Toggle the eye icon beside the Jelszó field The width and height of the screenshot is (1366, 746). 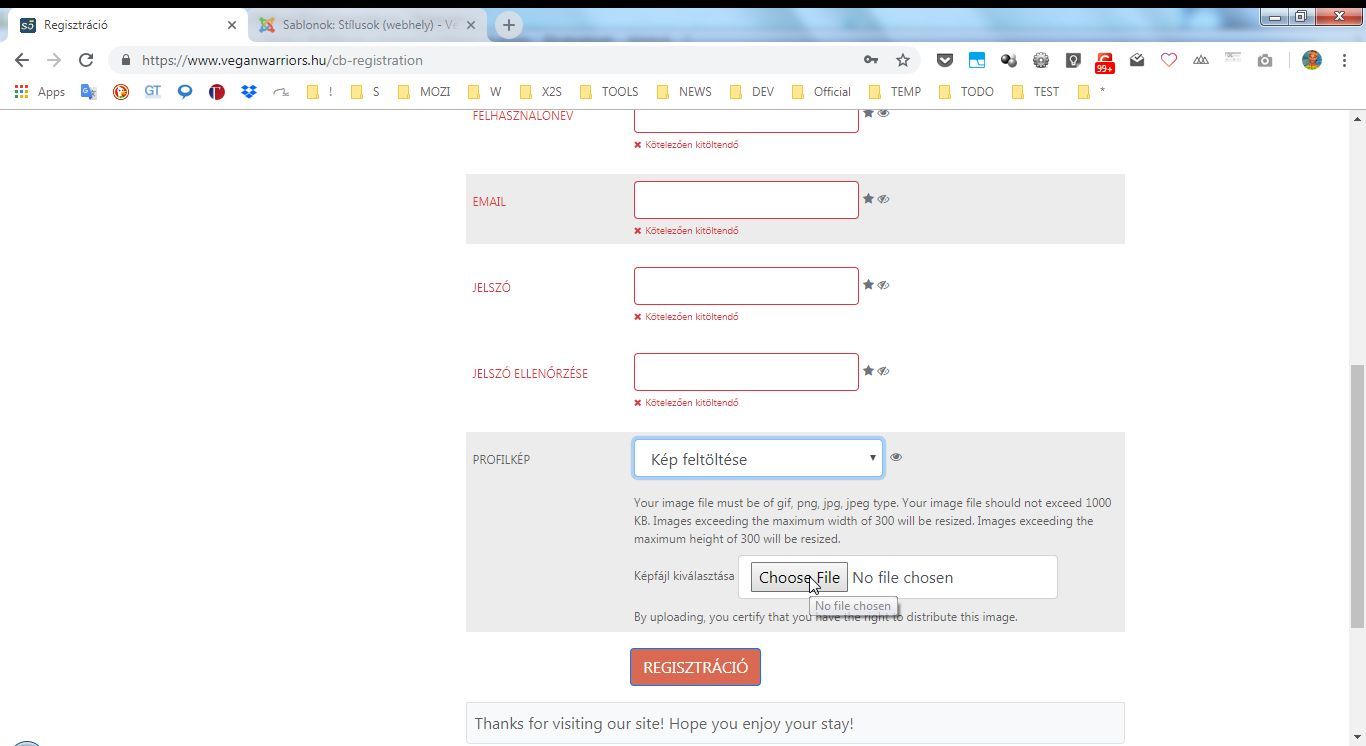point(883,285)
